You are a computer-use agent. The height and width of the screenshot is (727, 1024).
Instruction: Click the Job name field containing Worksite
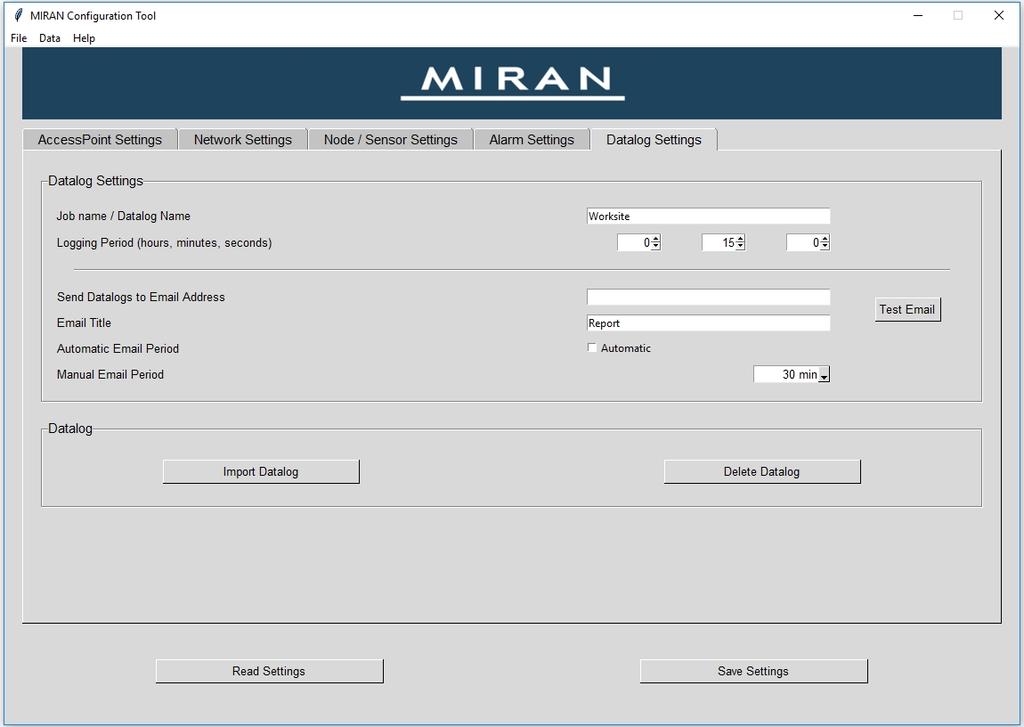709,216
